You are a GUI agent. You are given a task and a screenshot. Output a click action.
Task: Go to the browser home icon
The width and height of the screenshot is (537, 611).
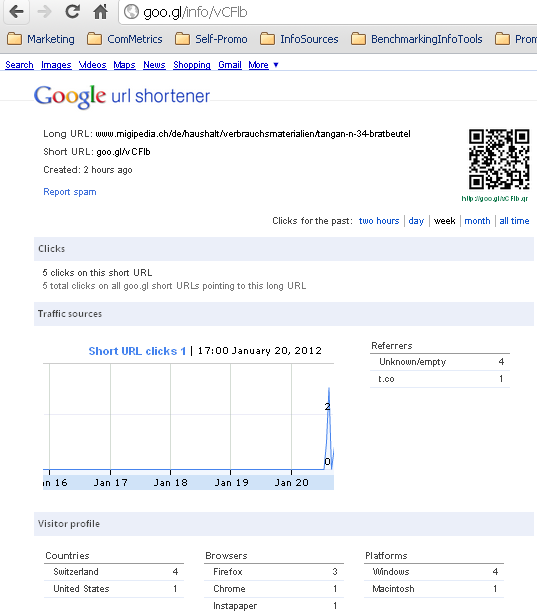(x=100, y=12)
